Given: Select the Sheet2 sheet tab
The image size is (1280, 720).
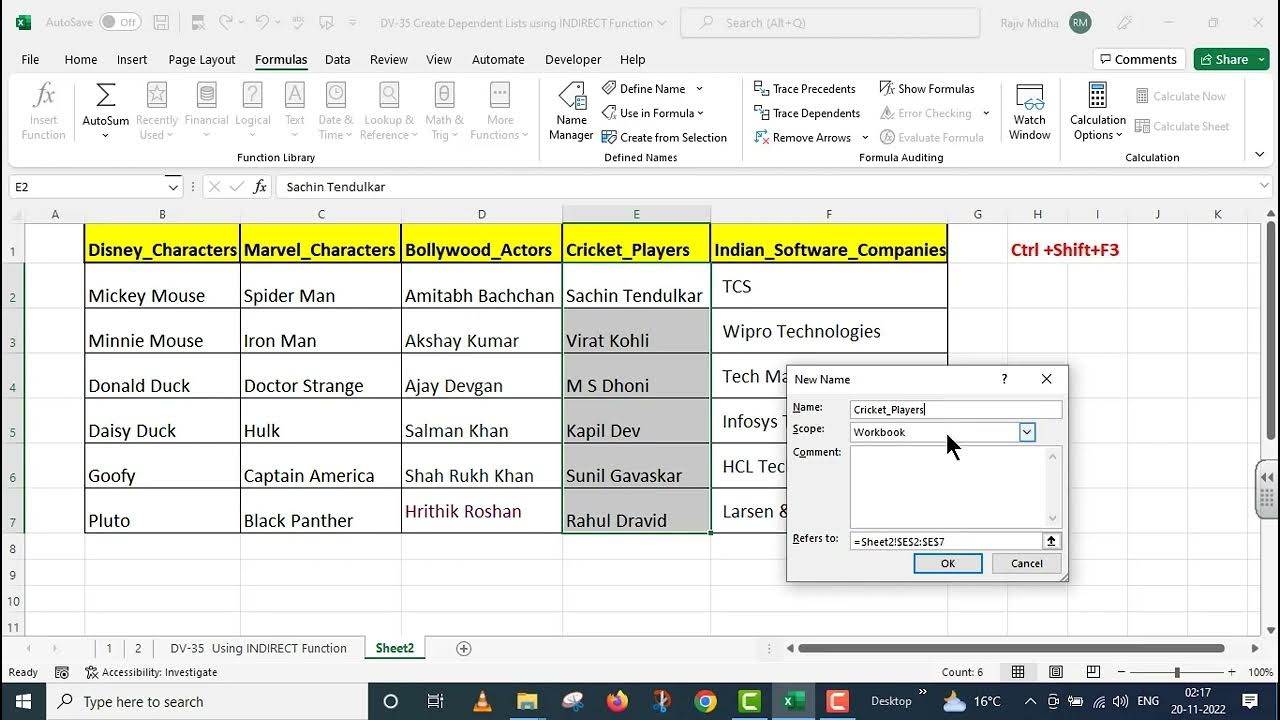Looking at the screenshot, I should 395,648.
